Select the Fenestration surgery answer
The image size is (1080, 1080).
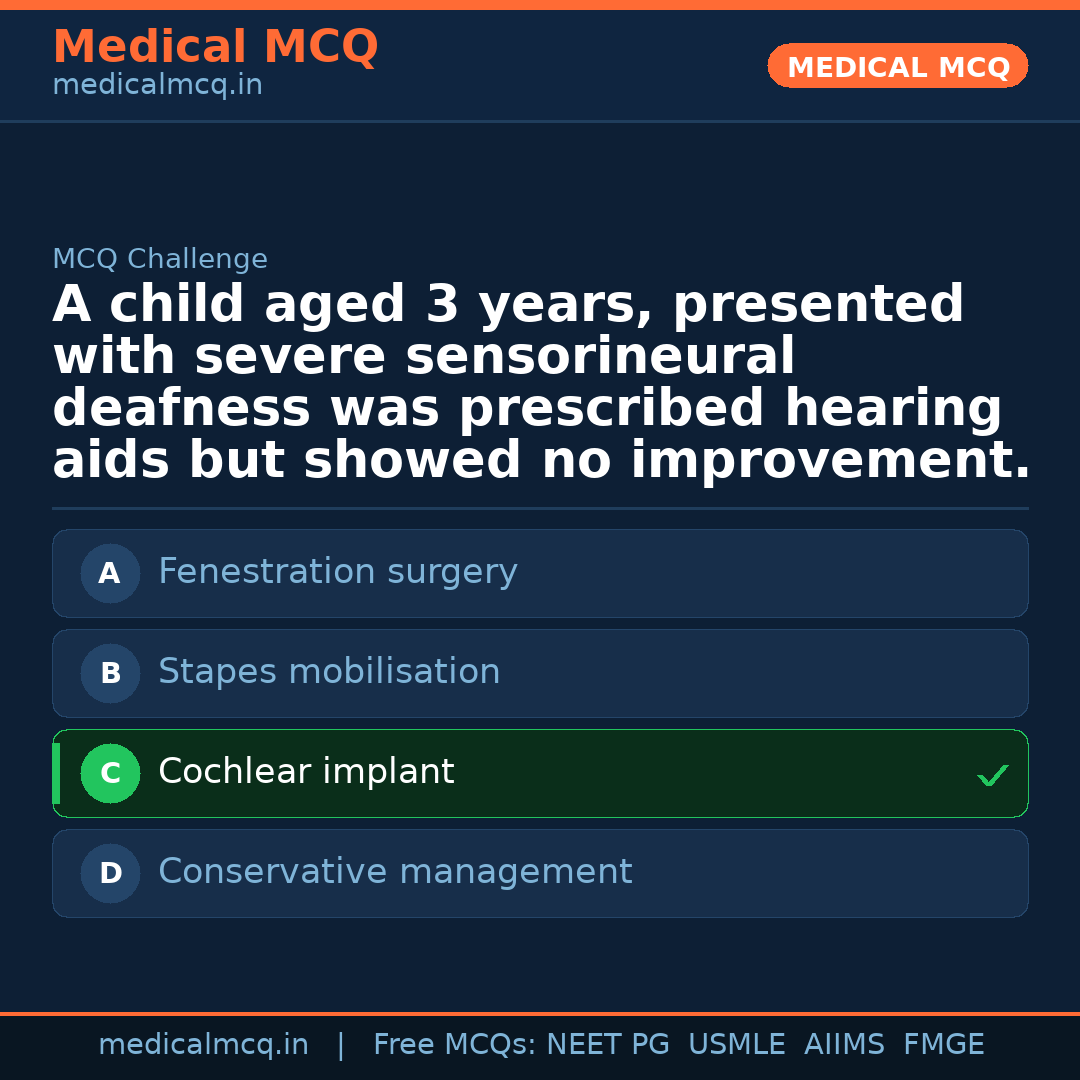338,572
